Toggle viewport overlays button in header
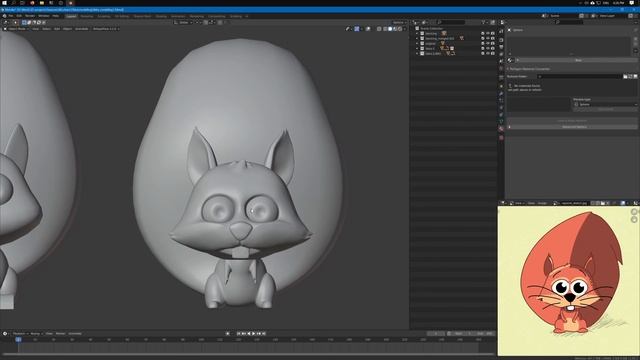Image resolution: width=640 pixels, height=360 pixels. click(368, 29)
